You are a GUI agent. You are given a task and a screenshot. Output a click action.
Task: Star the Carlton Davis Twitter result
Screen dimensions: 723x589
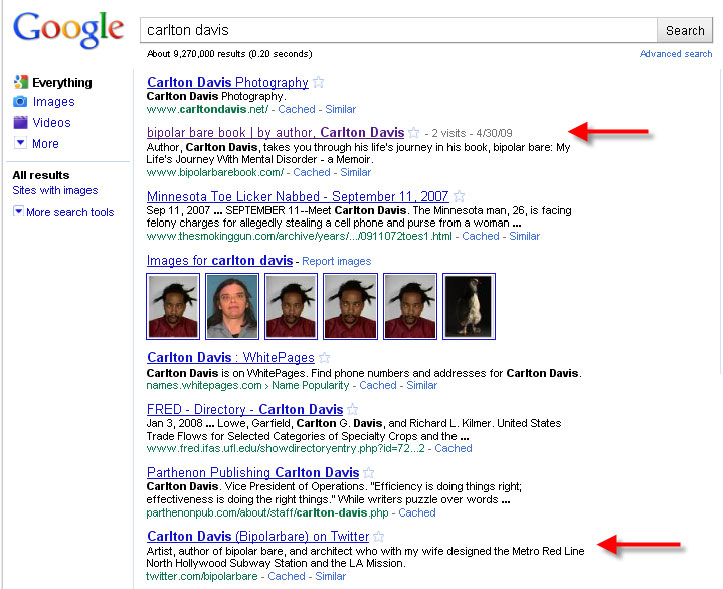pos(379,536)
